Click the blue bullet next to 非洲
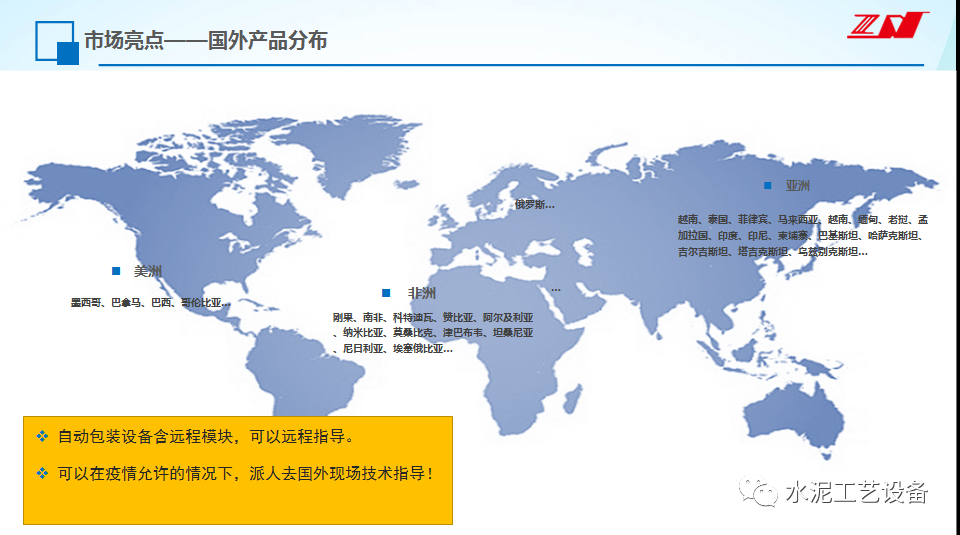Screen dimensions: 960x535 (386, 293)
